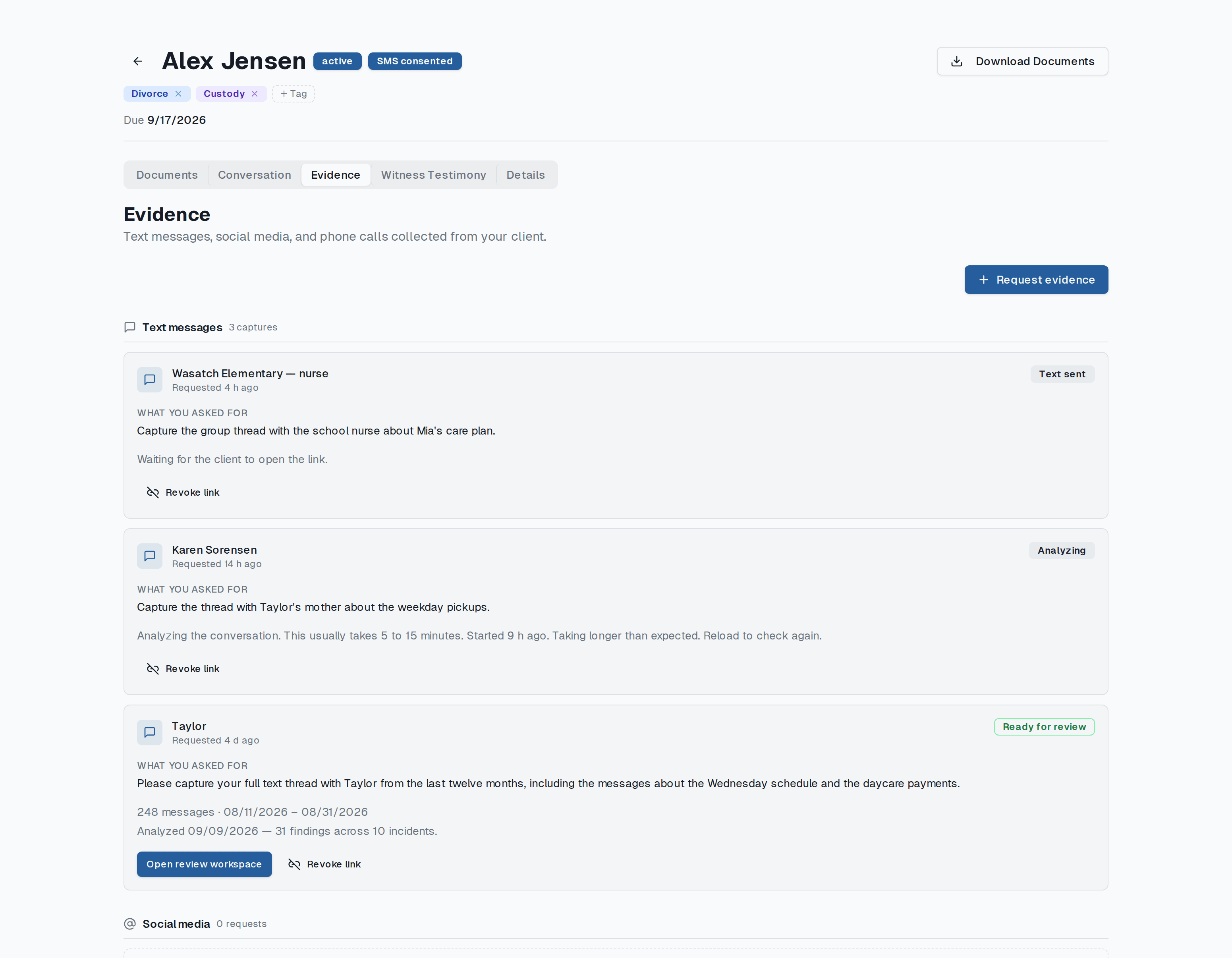
Task: Click 'Wasatch Elementary — nurse' title
Action: click(250, 373)
